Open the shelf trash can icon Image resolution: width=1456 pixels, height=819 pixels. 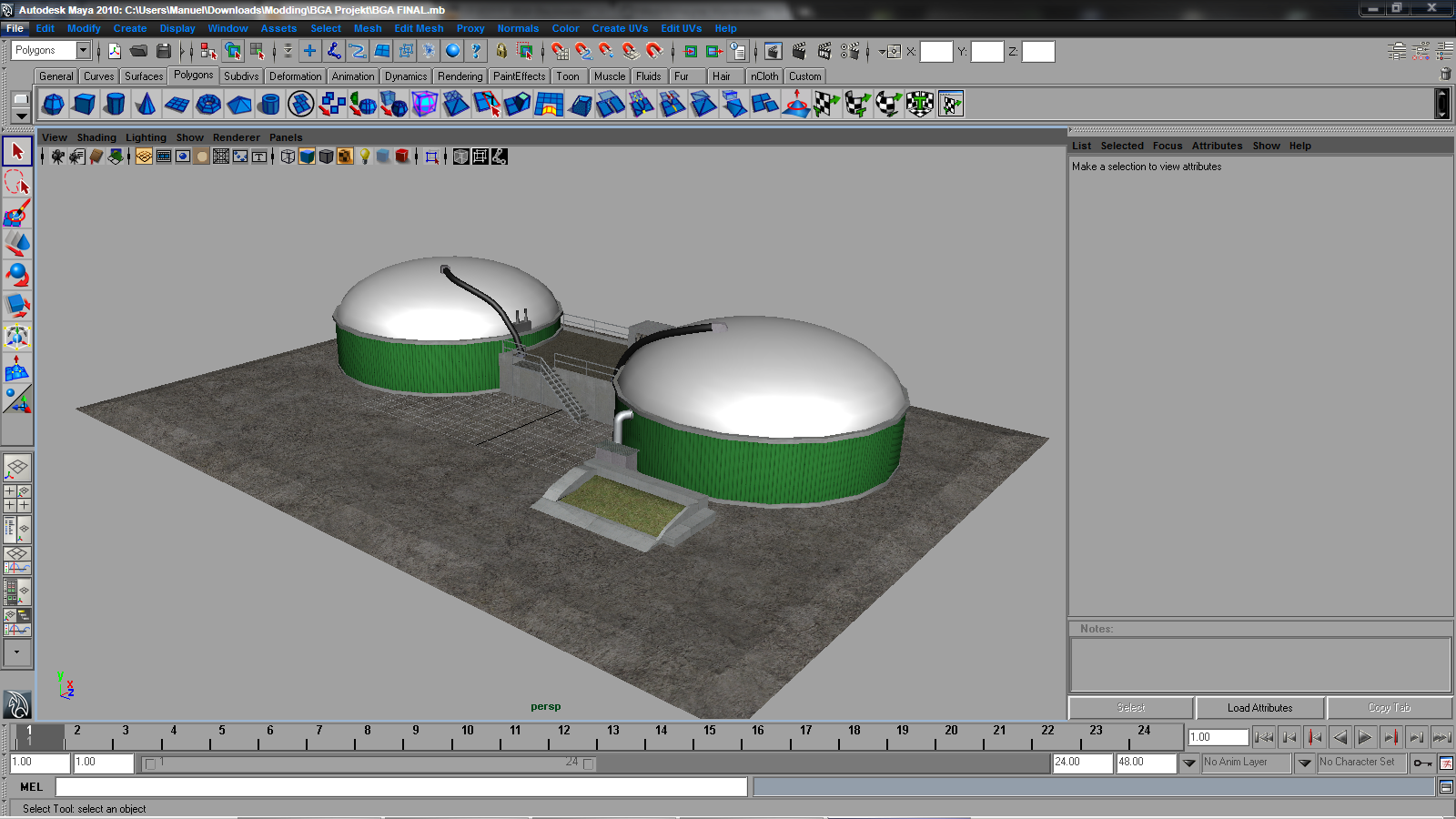click(x=1446, y=74)
